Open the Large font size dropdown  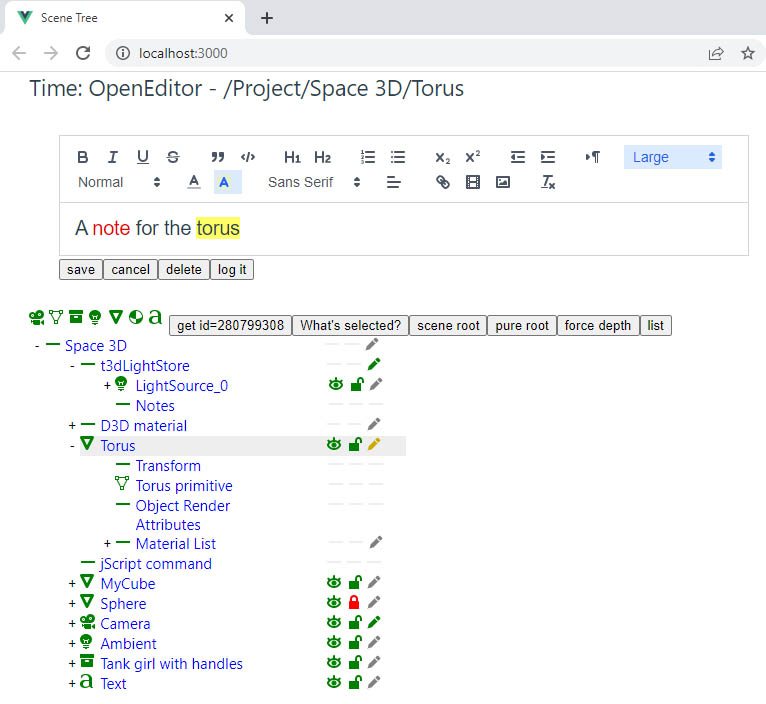tap(673, 157)
